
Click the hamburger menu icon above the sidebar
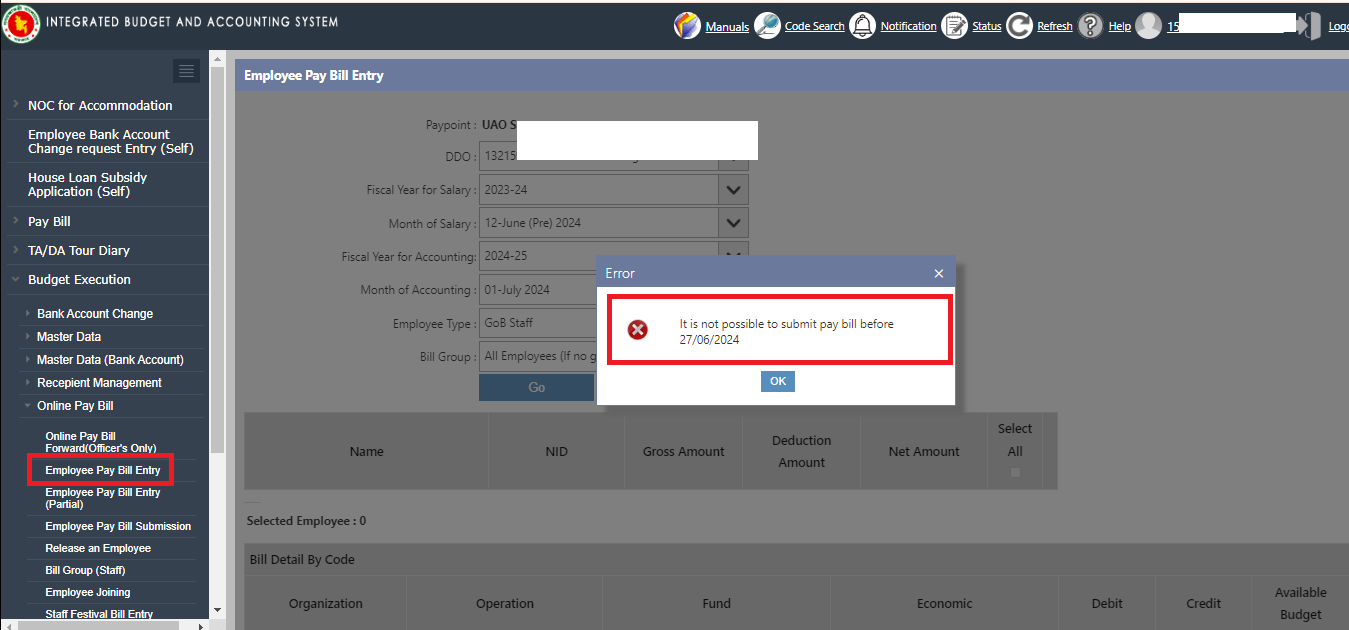(186, 70)
